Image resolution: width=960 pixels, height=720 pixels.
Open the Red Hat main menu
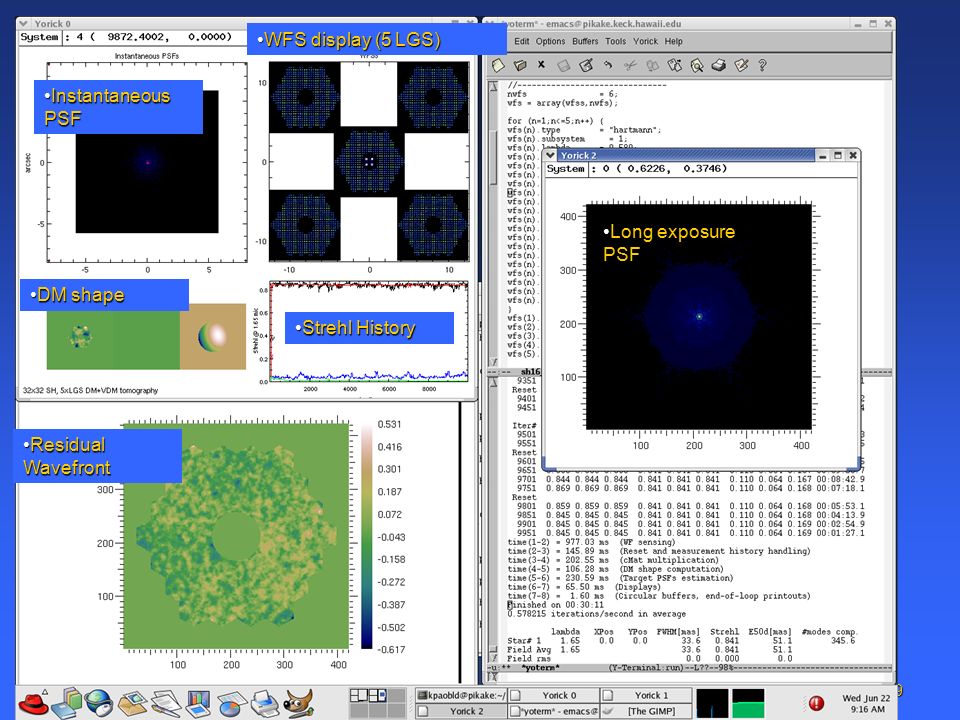(x=34, y=702)
